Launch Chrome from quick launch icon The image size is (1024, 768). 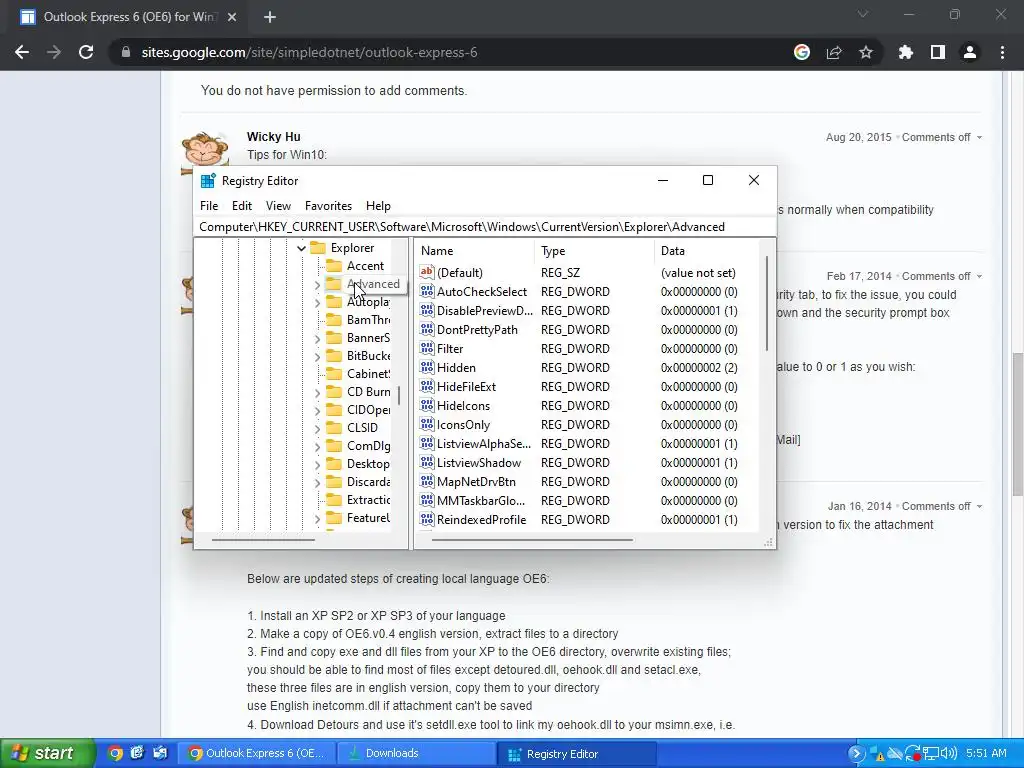(x=115, y=753)
